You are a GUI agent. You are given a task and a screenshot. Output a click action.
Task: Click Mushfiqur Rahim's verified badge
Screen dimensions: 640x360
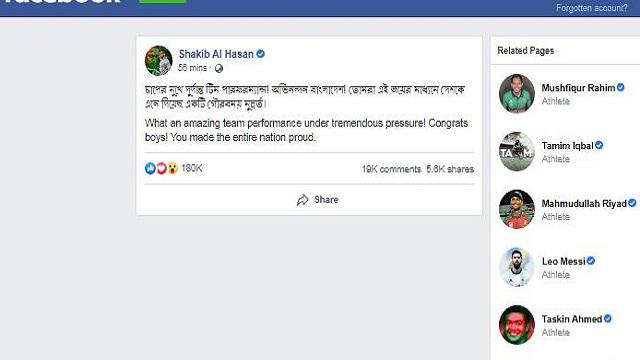tap(620, 87)
